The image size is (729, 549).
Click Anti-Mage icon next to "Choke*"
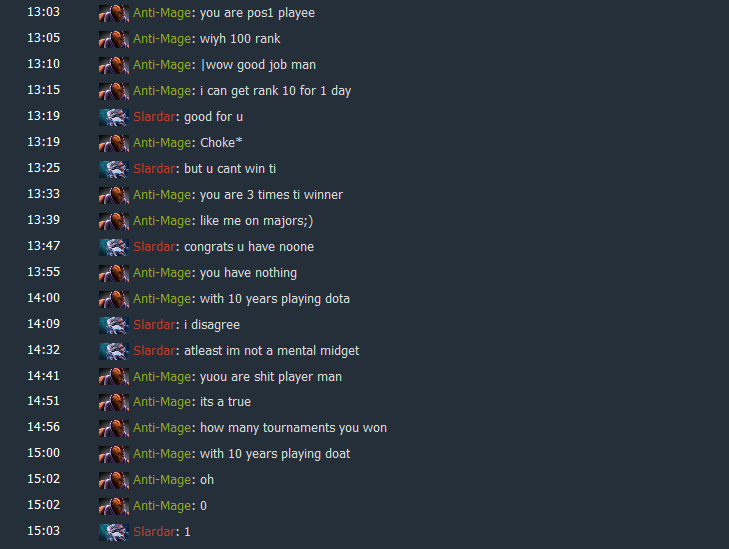[x=114, y=143]
